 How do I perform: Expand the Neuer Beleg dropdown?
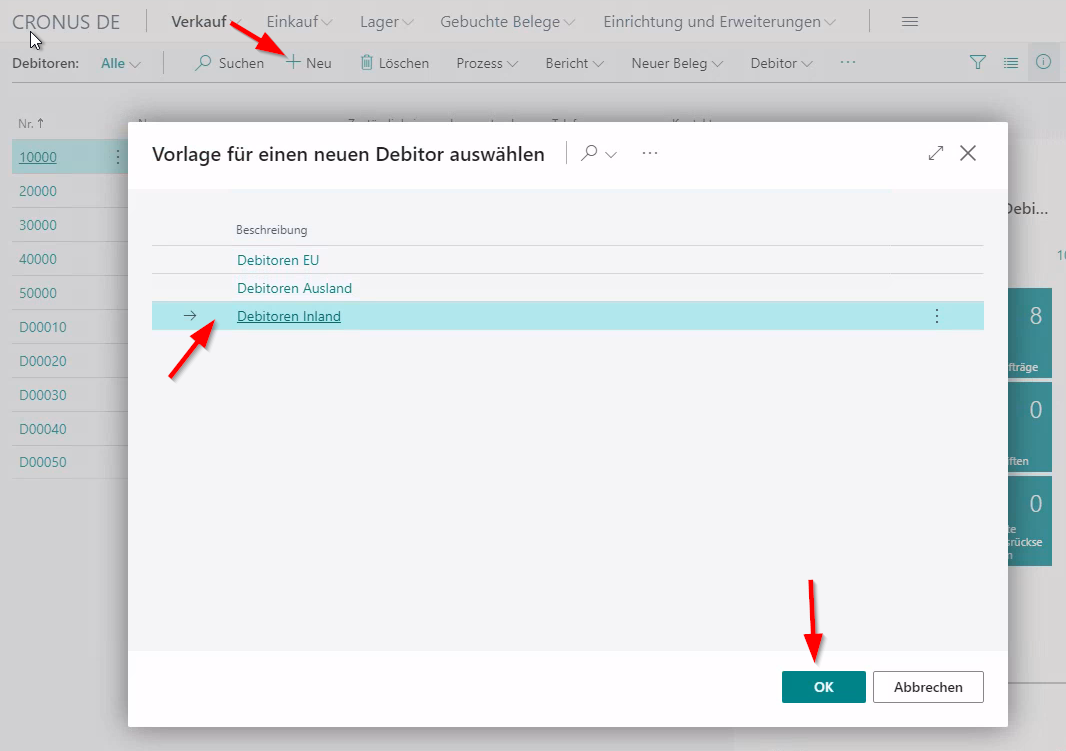pyautogui.click(x=677, y=63)
